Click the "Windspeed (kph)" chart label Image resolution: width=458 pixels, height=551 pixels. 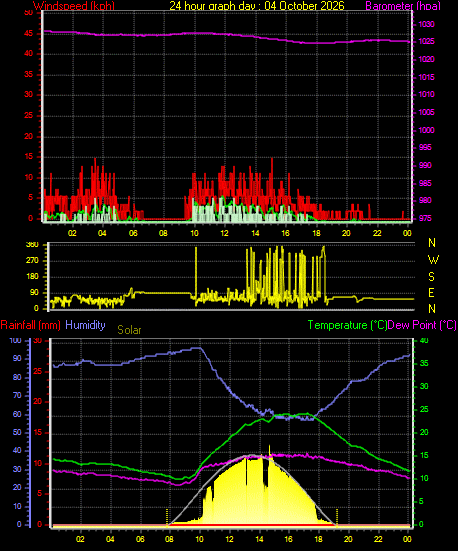click(x=74, y=6)
